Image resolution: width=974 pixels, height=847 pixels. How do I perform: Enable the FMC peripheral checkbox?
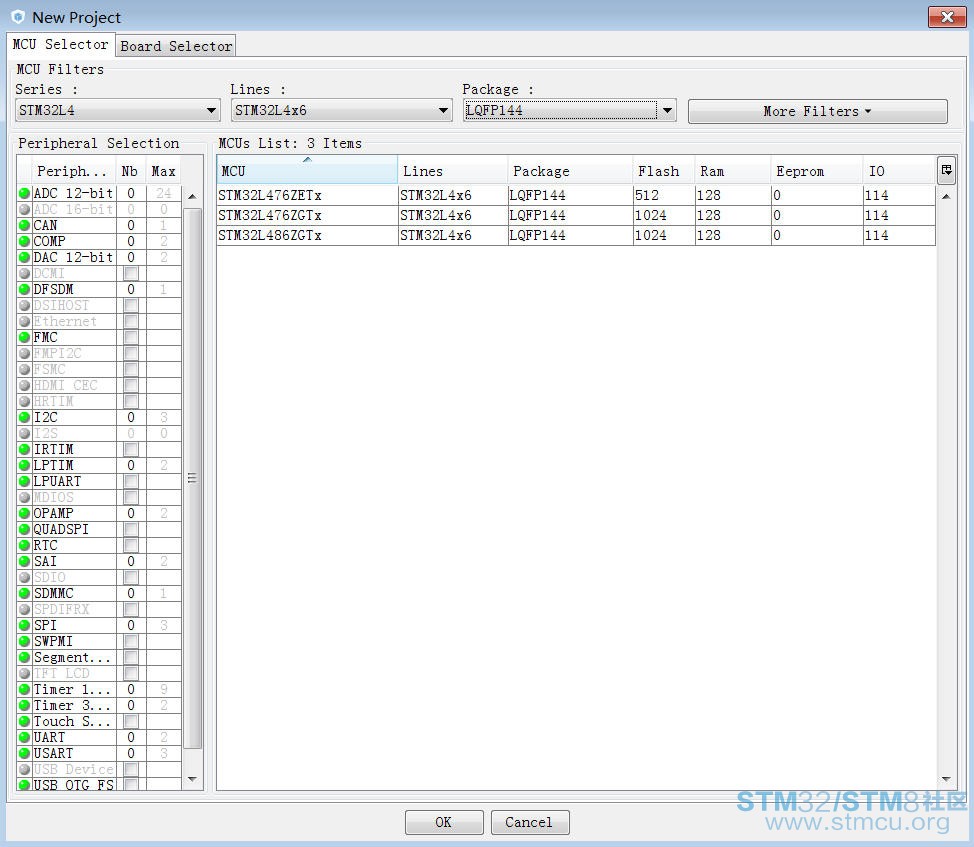click(x=131, y=337)
